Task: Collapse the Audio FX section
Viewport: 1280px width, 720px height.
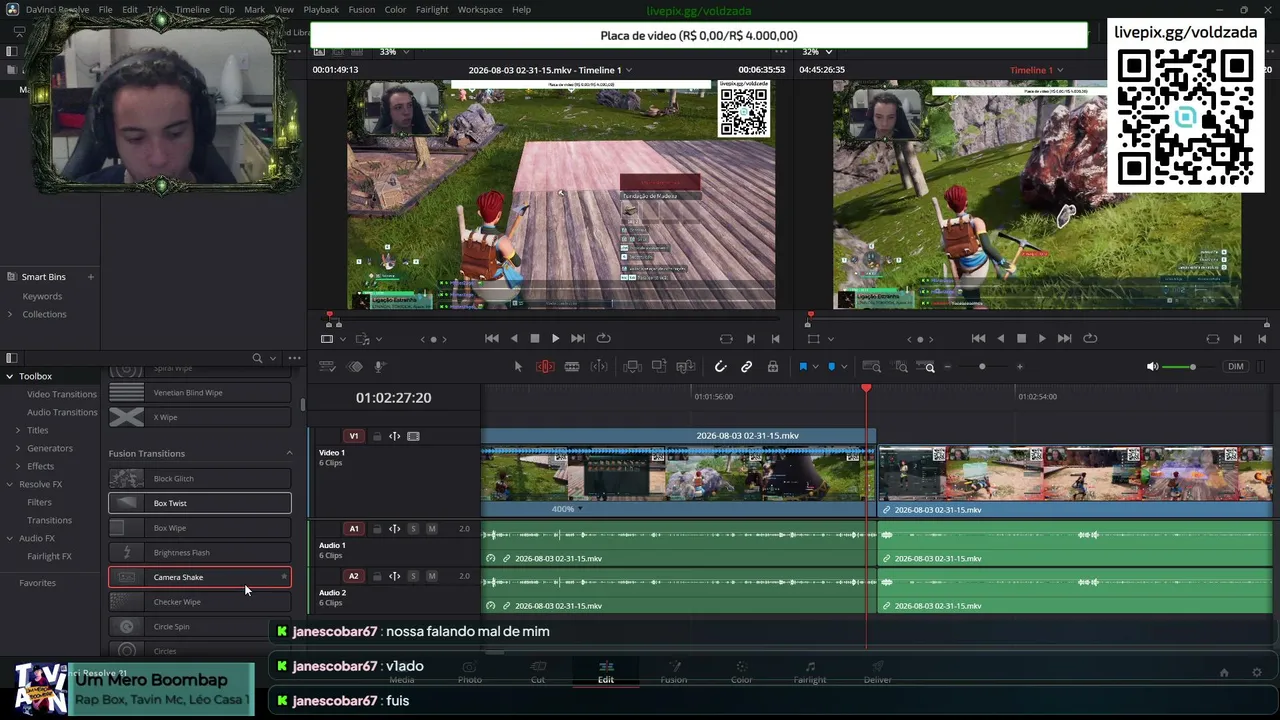Action: (9, 539)
